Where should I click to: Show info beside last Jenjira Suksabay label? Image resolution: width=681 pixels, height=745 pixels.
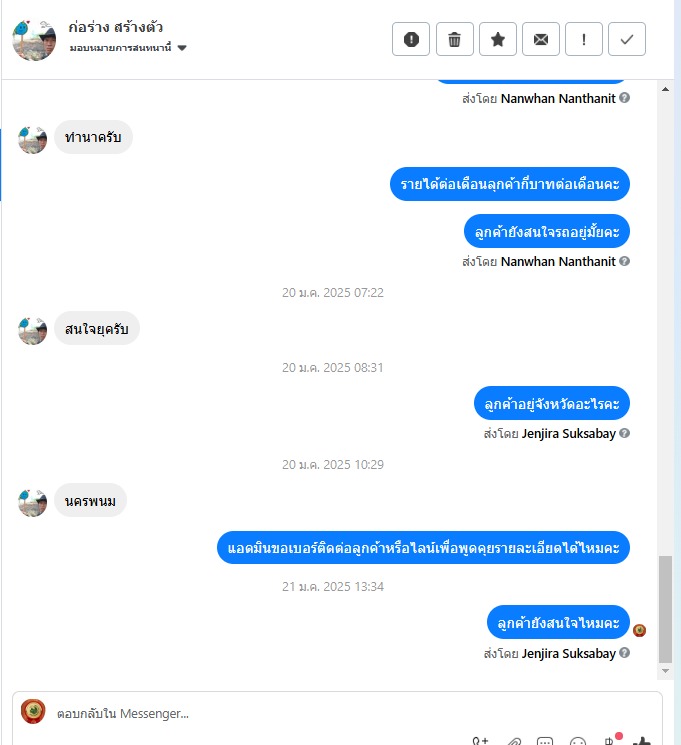[624, 653]
